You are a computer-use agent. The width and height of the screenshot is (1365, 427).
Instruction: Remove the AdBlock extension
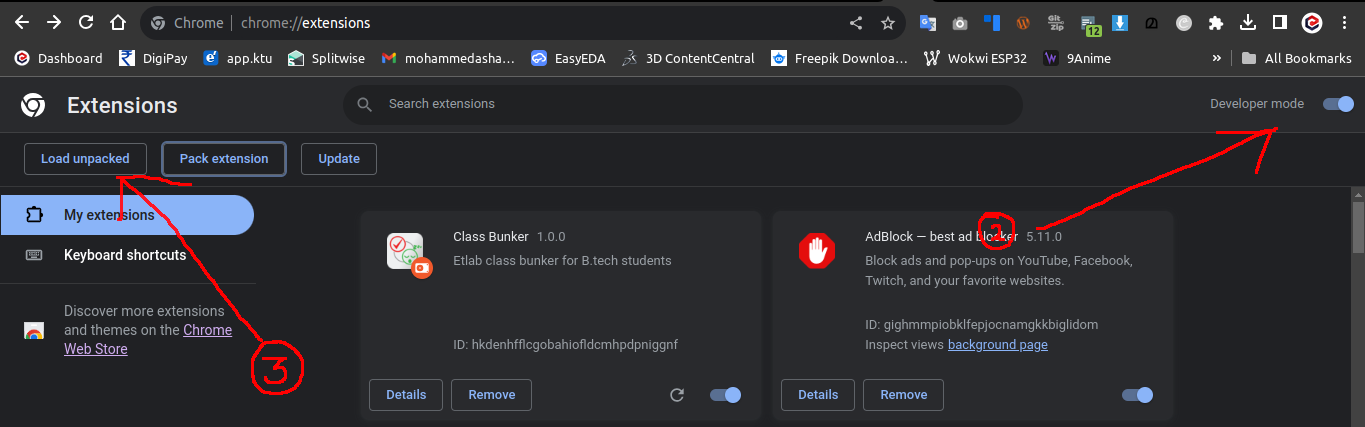(x=903, y=395)
